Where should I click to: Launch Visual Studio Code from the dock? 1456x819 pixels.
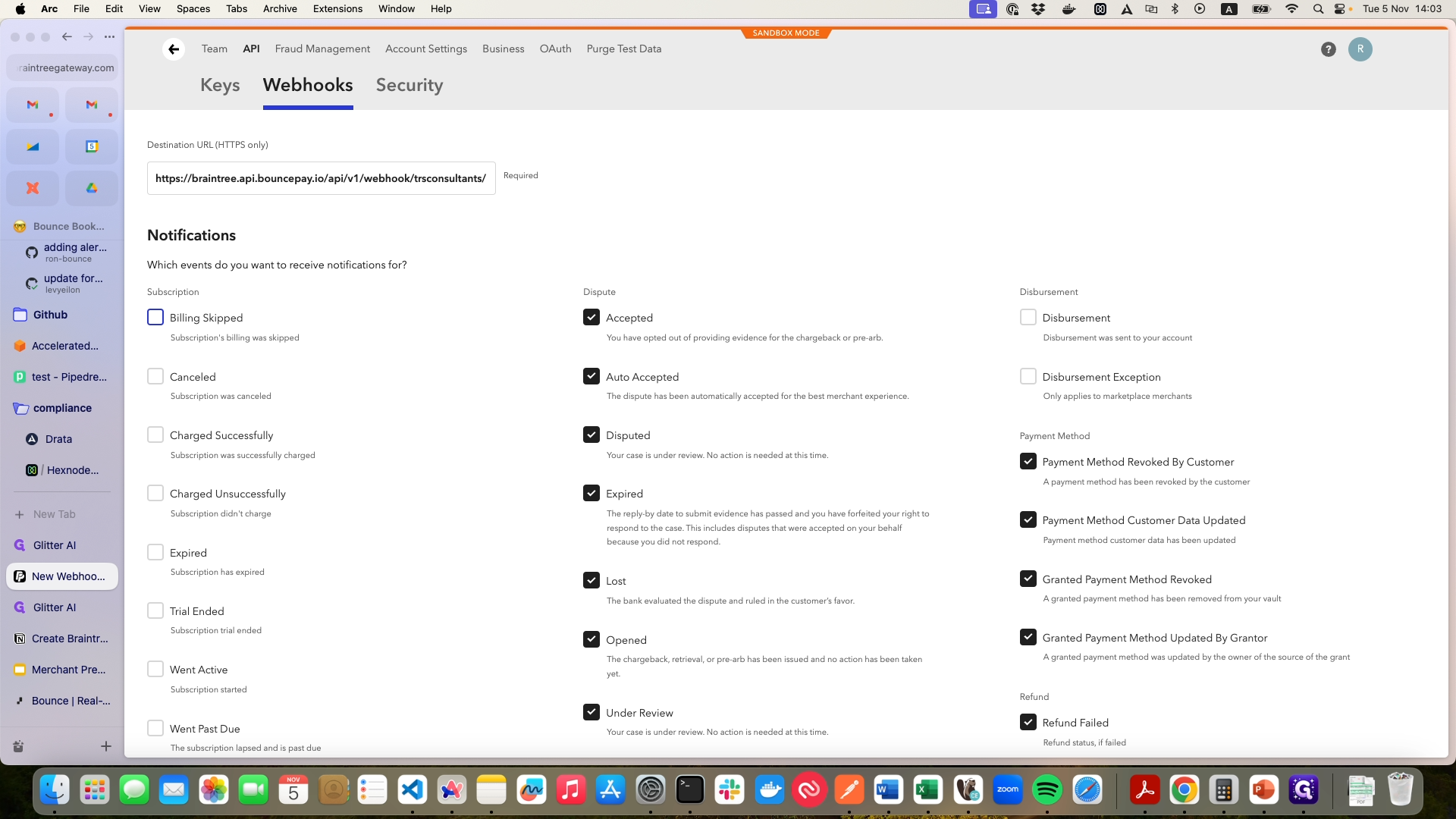412,790
